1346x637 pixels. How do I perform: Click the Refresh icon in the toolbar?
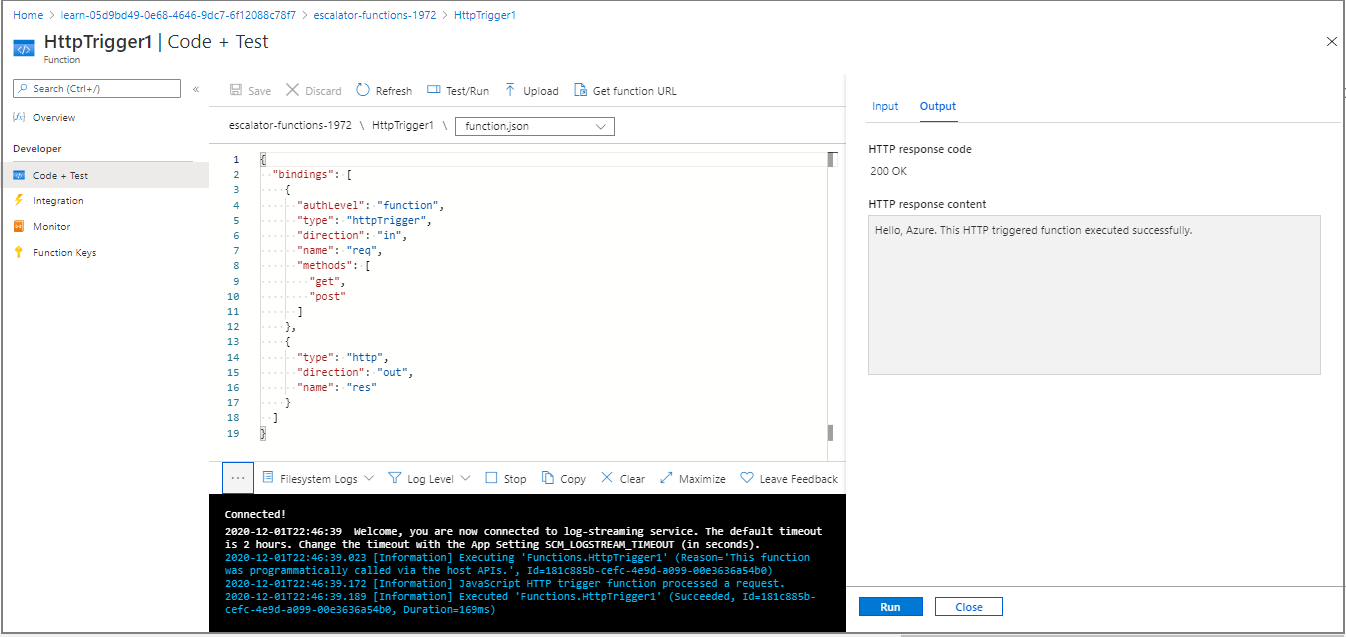pos(383,90)
